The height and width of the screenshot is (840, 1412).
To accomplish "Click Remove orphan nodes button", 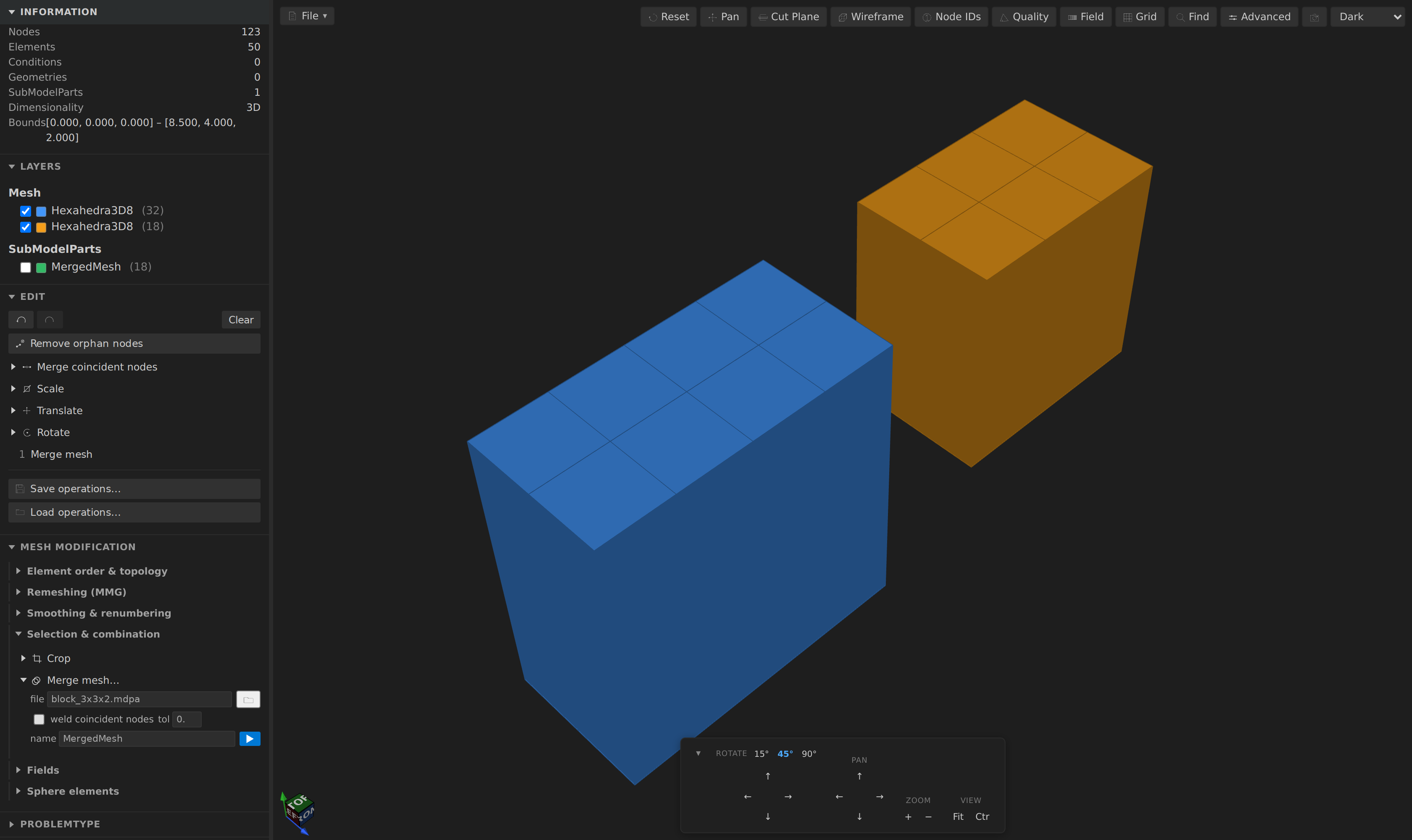I will tap(134, 344).
